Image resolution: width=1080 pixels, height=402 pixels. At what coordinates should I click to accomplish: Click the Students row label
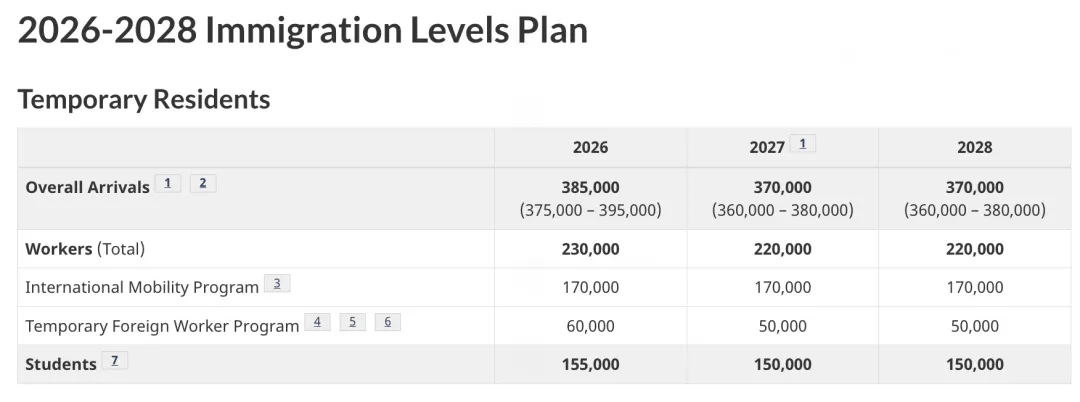(x=61, y=364)
